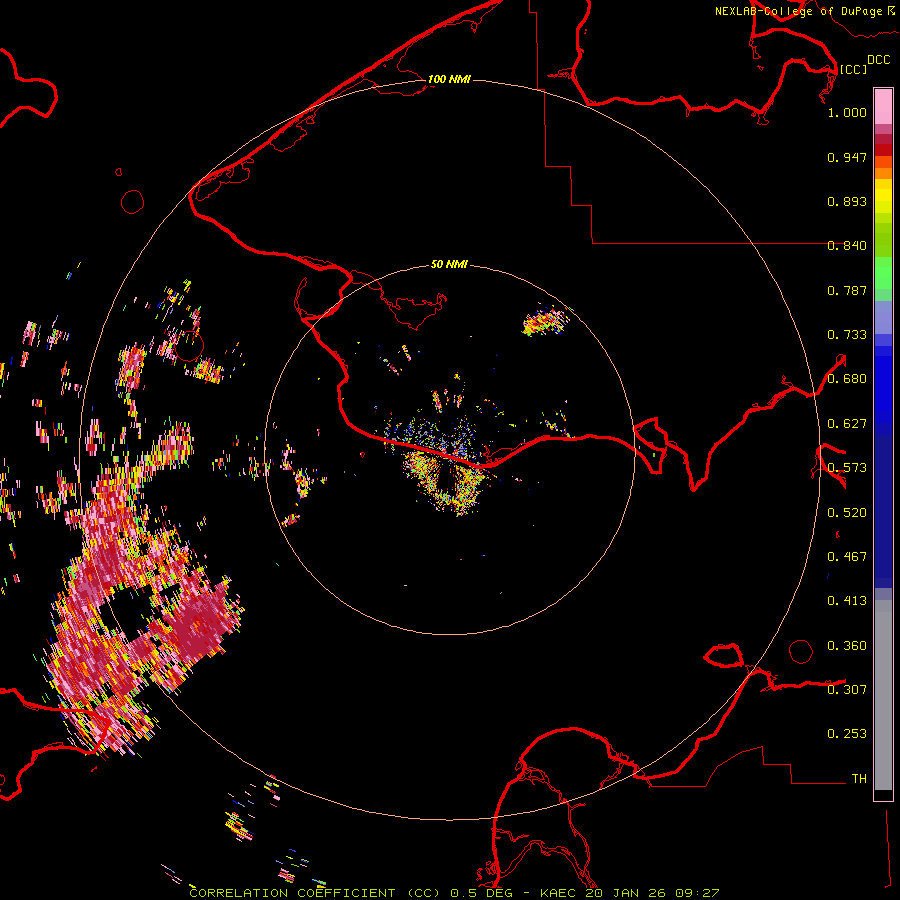
Task: Select the 0.893 scale value
Action: click(x=847, y=201)
